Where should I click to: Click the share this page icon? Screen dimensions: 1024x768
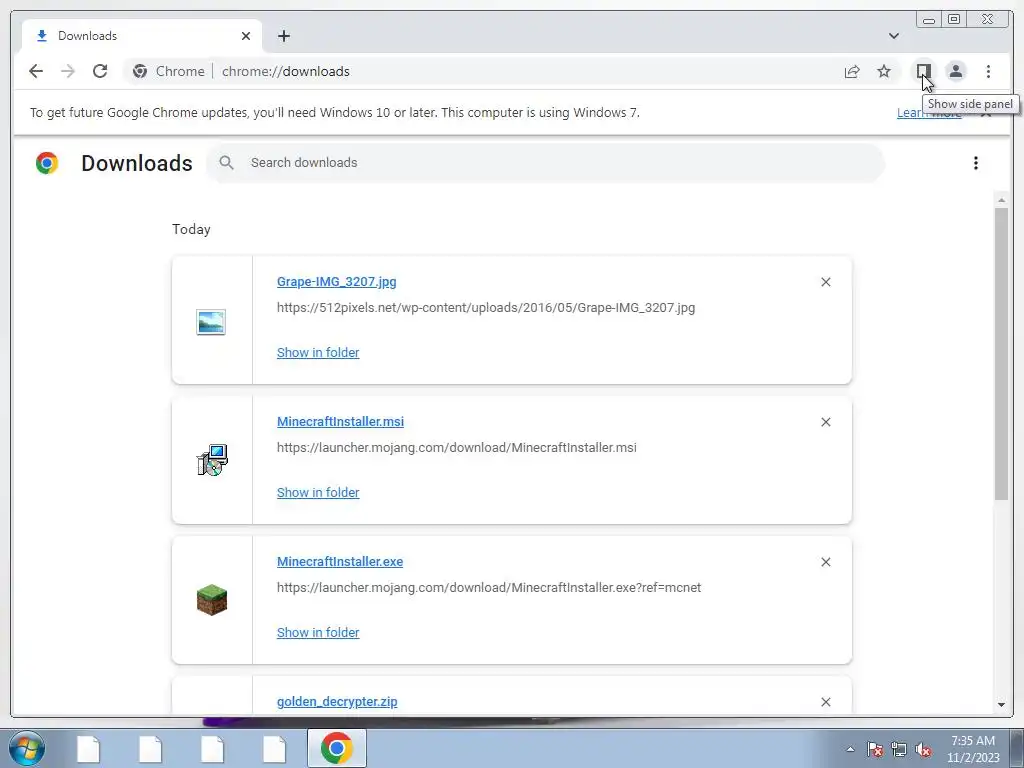[x=852, y=71]
